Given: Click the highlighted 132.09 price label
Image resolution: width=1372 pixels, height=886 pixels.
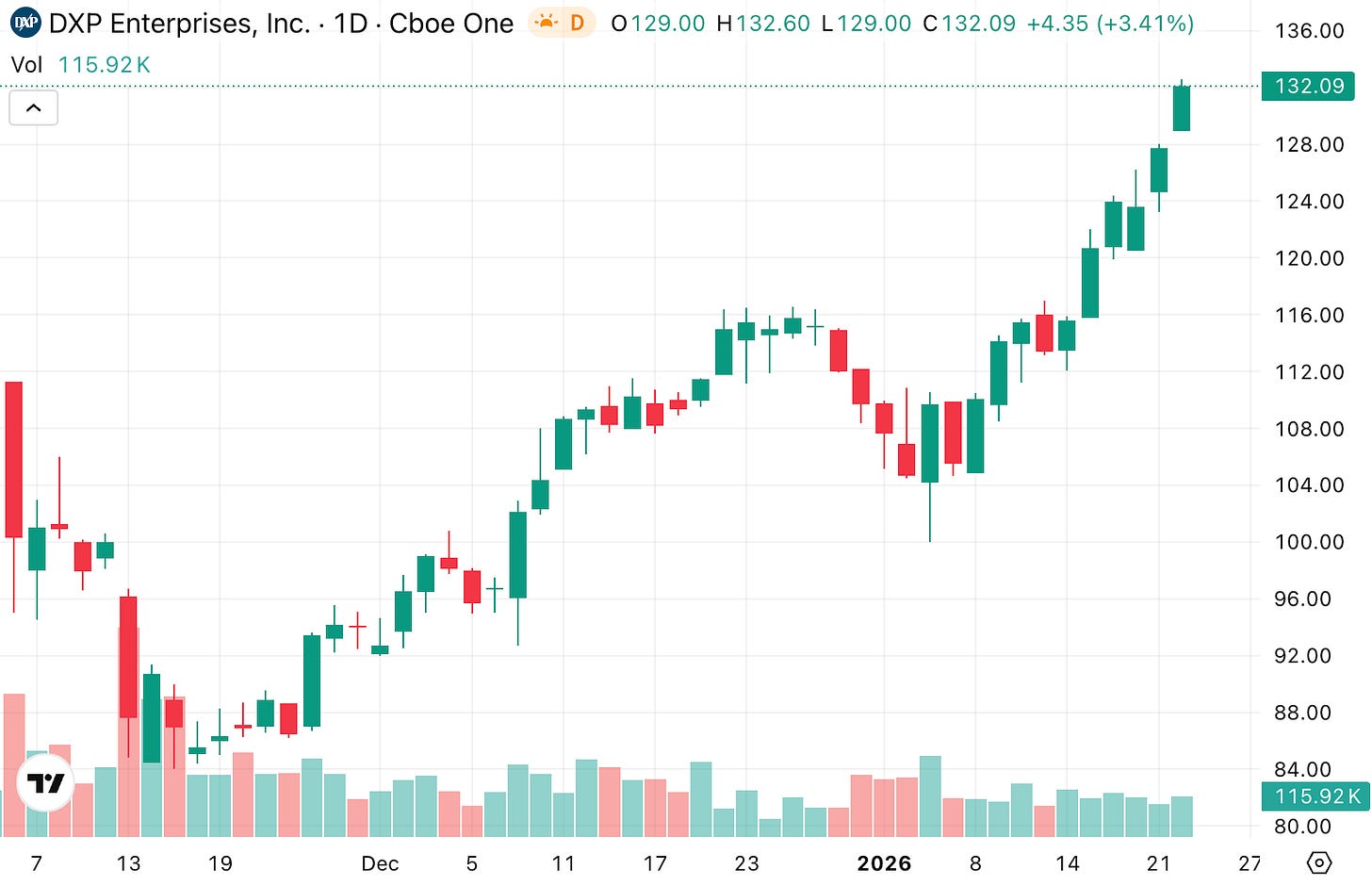Looking at the screenshot, I should pos(1309,86).
